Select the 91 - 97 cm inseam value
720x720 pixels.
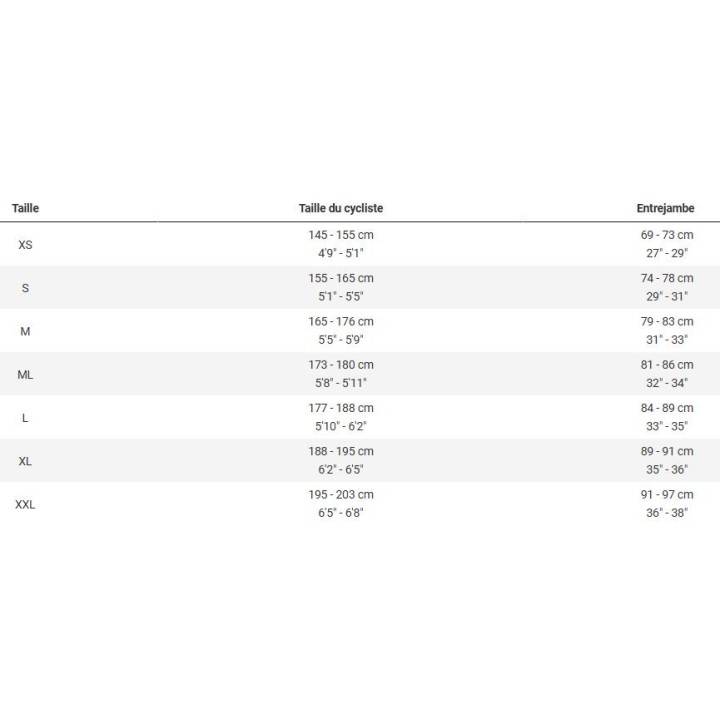click(667, 495)
